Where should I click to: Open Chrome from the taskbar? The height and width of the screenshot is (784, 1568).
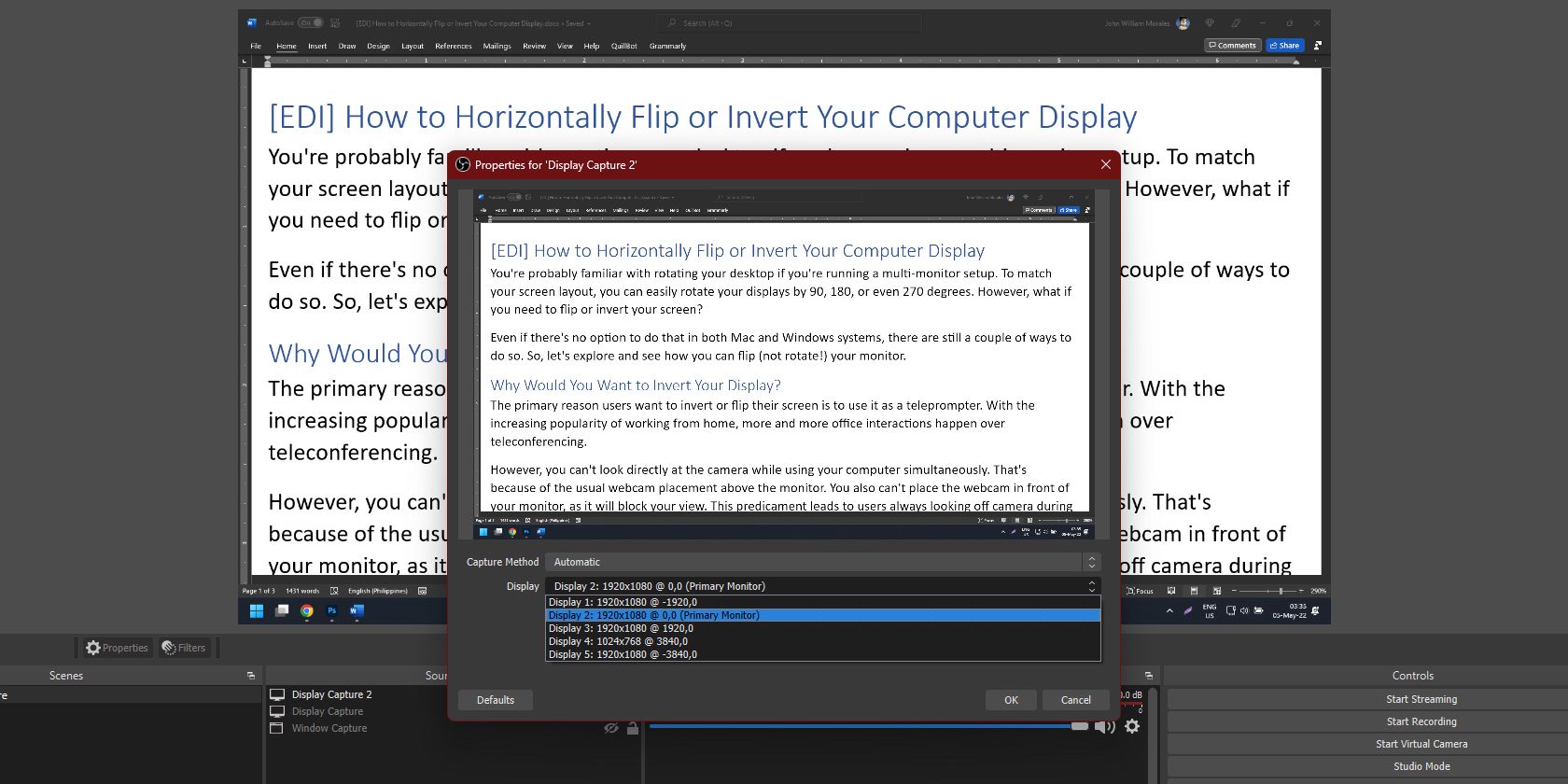[307, 611]
